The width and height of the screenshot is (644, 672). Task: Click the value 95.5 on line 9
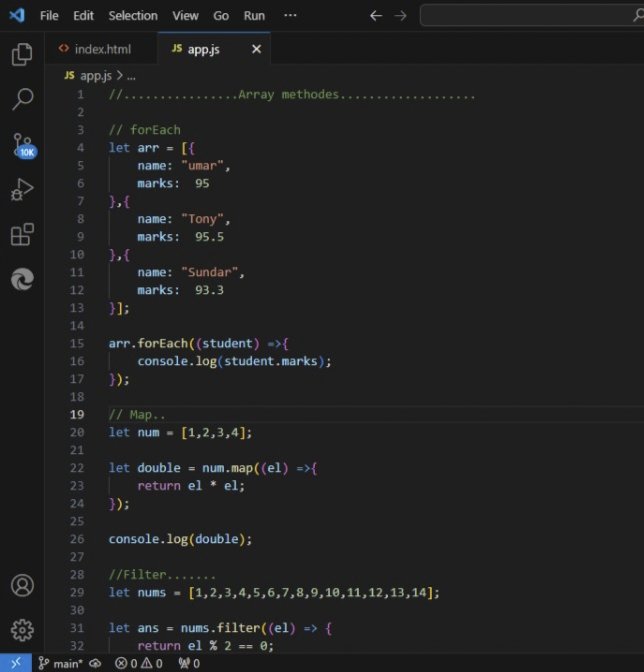[x=209, y=237]
